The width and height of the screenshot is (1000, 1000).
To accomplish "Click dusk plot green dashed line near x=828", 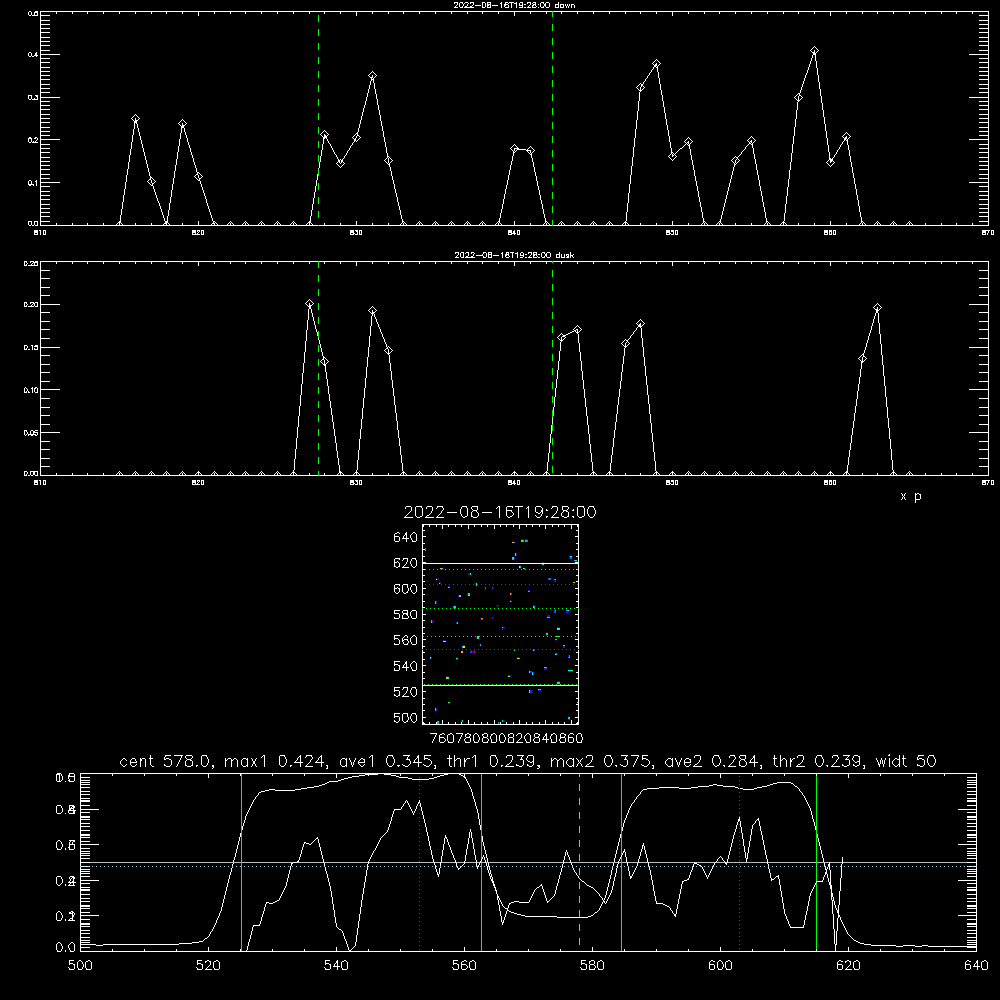I will pos(318,368).
